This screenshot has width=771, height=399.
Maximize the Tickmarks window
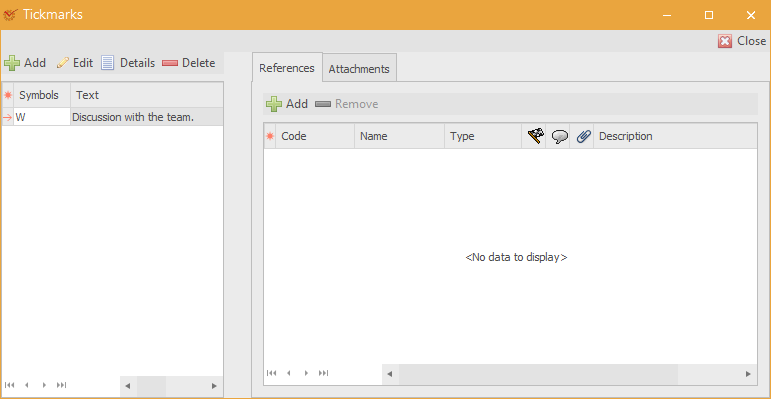click(x=709, y=15)
